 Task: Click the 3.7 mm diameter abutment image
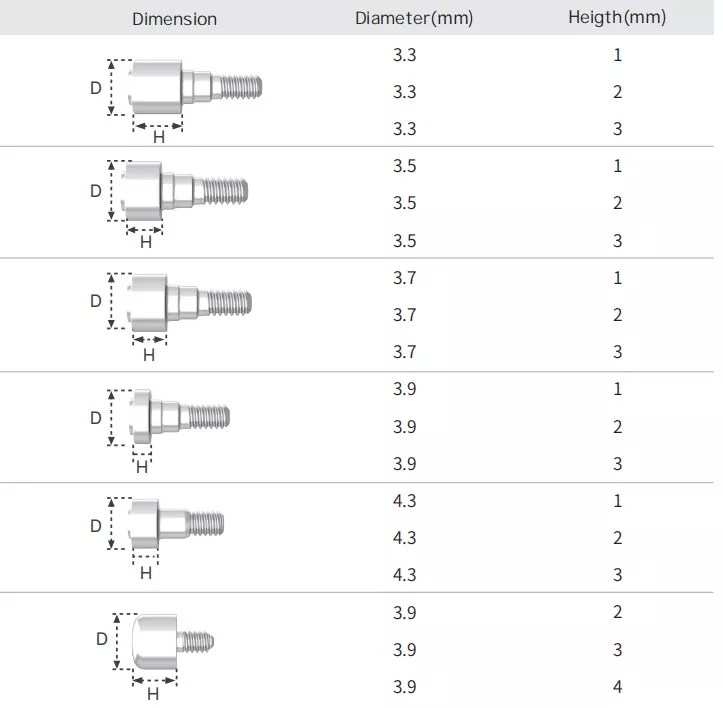(x=190, y=301)
